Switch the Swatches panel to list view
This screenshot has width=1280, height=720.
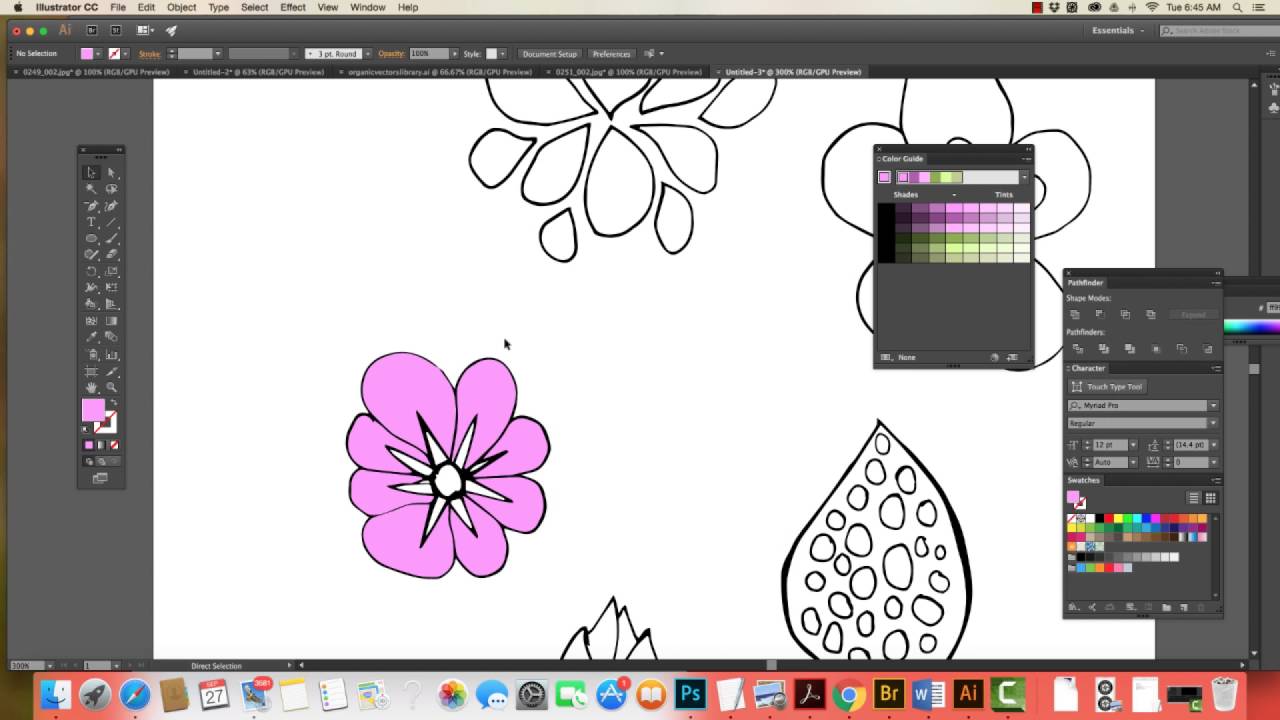tap(1194, 497)
